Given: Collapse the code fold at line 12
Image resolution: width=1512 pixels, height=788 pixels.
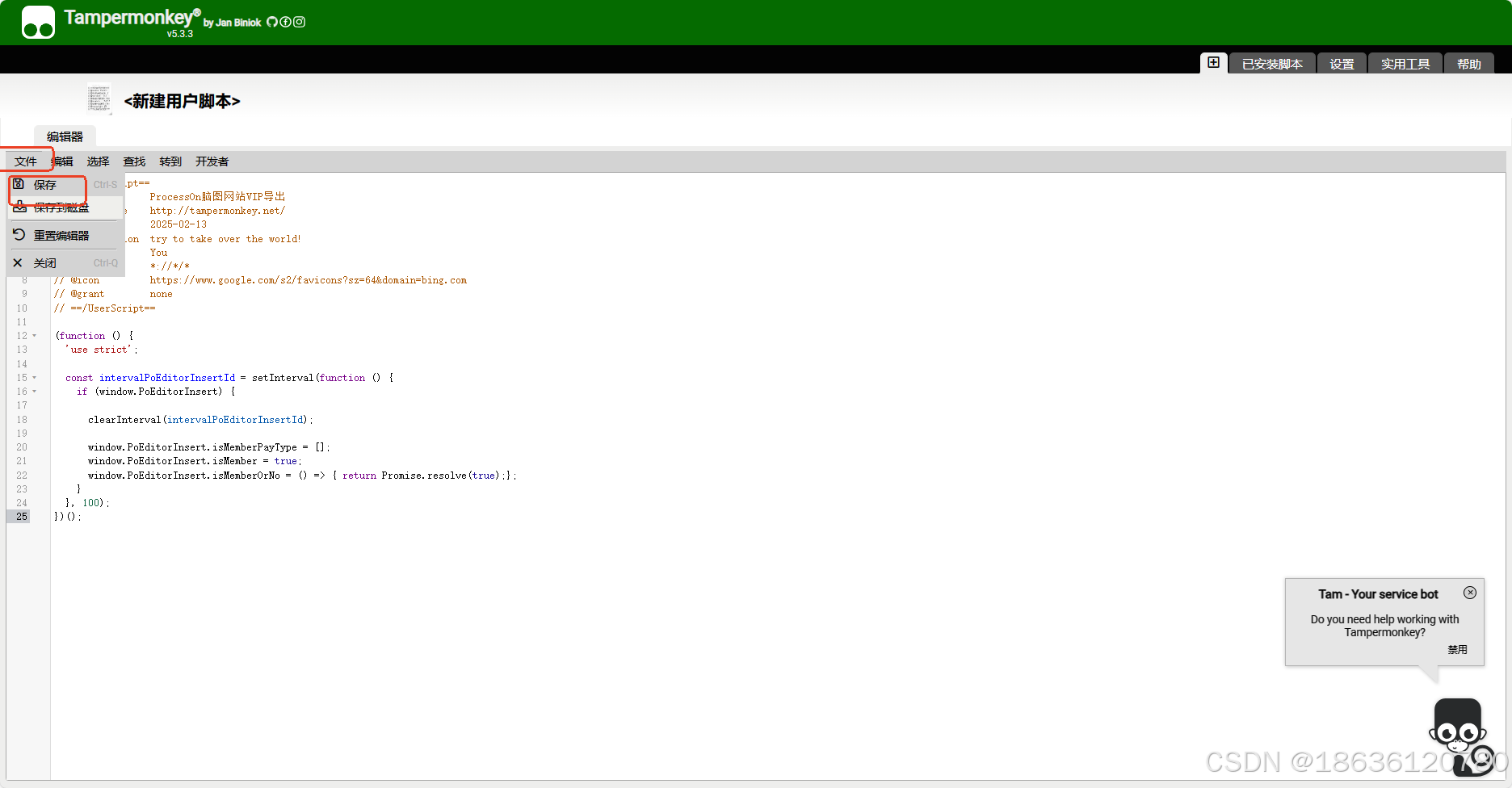Looking at the screenshot, I should (x=34, y=336).
